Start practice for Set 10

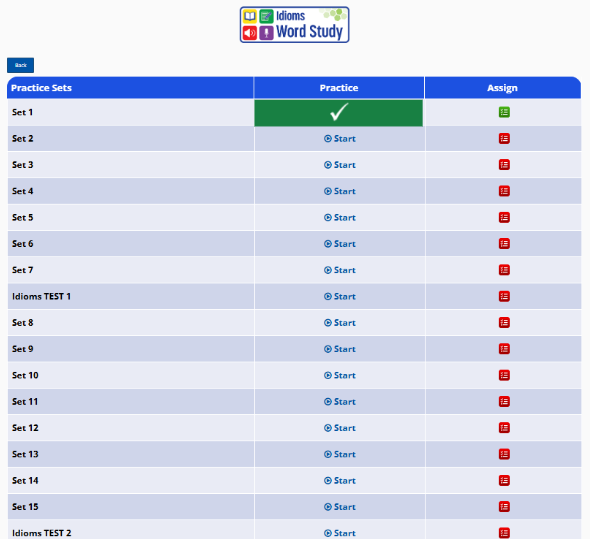[x=339, y=375]
